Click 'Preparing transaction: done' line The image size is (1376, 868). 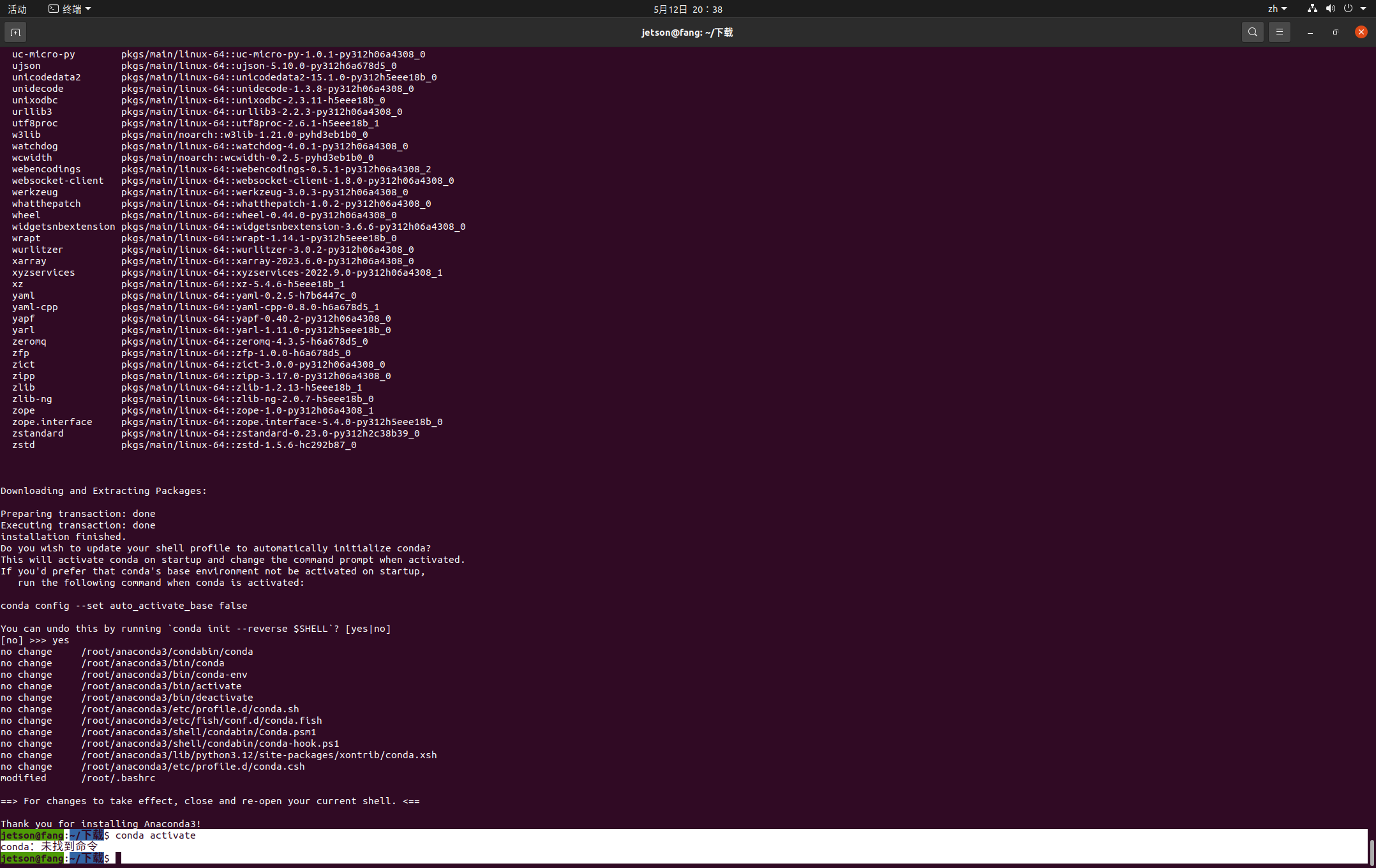[x=78, y=514]
